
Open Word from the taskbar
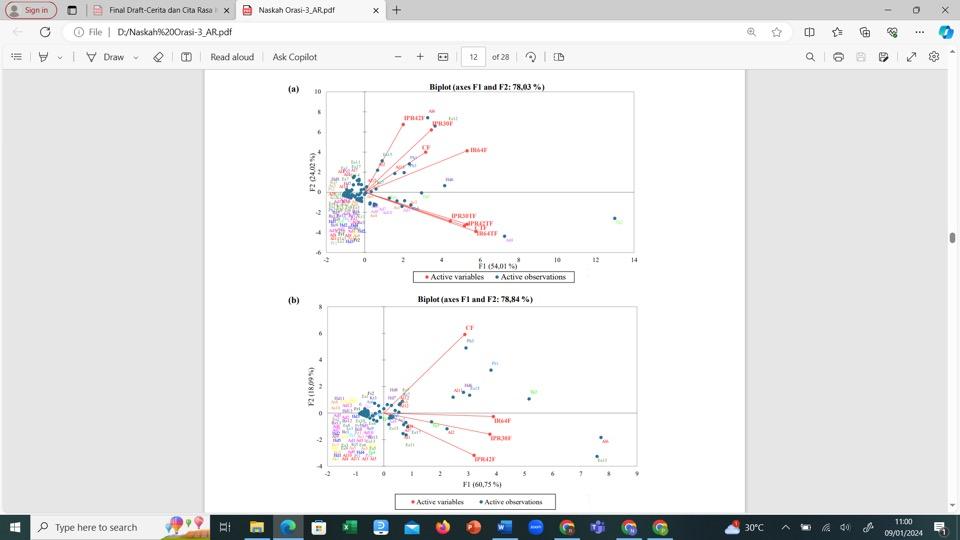504,527
